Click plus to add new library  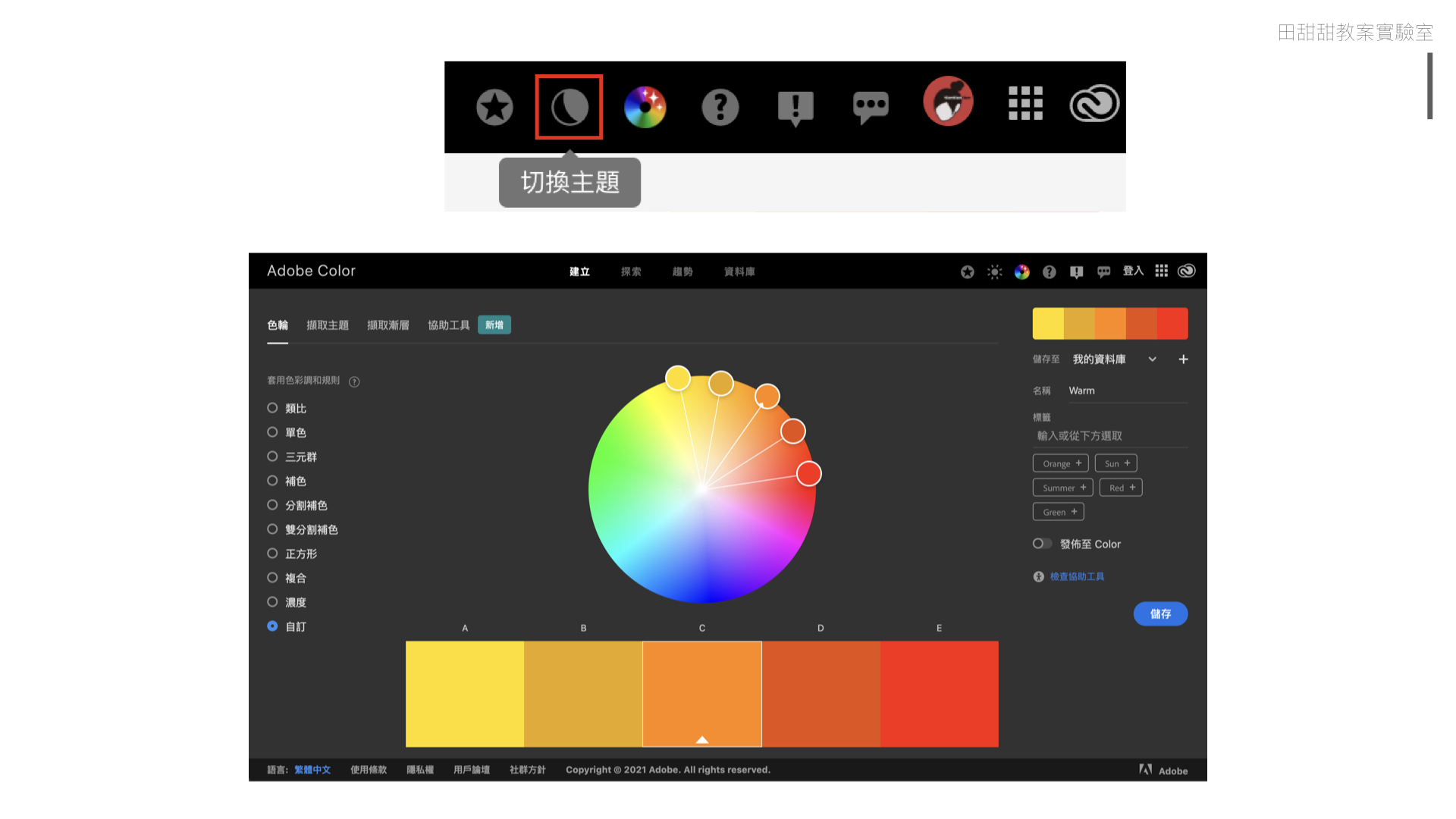(x=1183, y=359)
